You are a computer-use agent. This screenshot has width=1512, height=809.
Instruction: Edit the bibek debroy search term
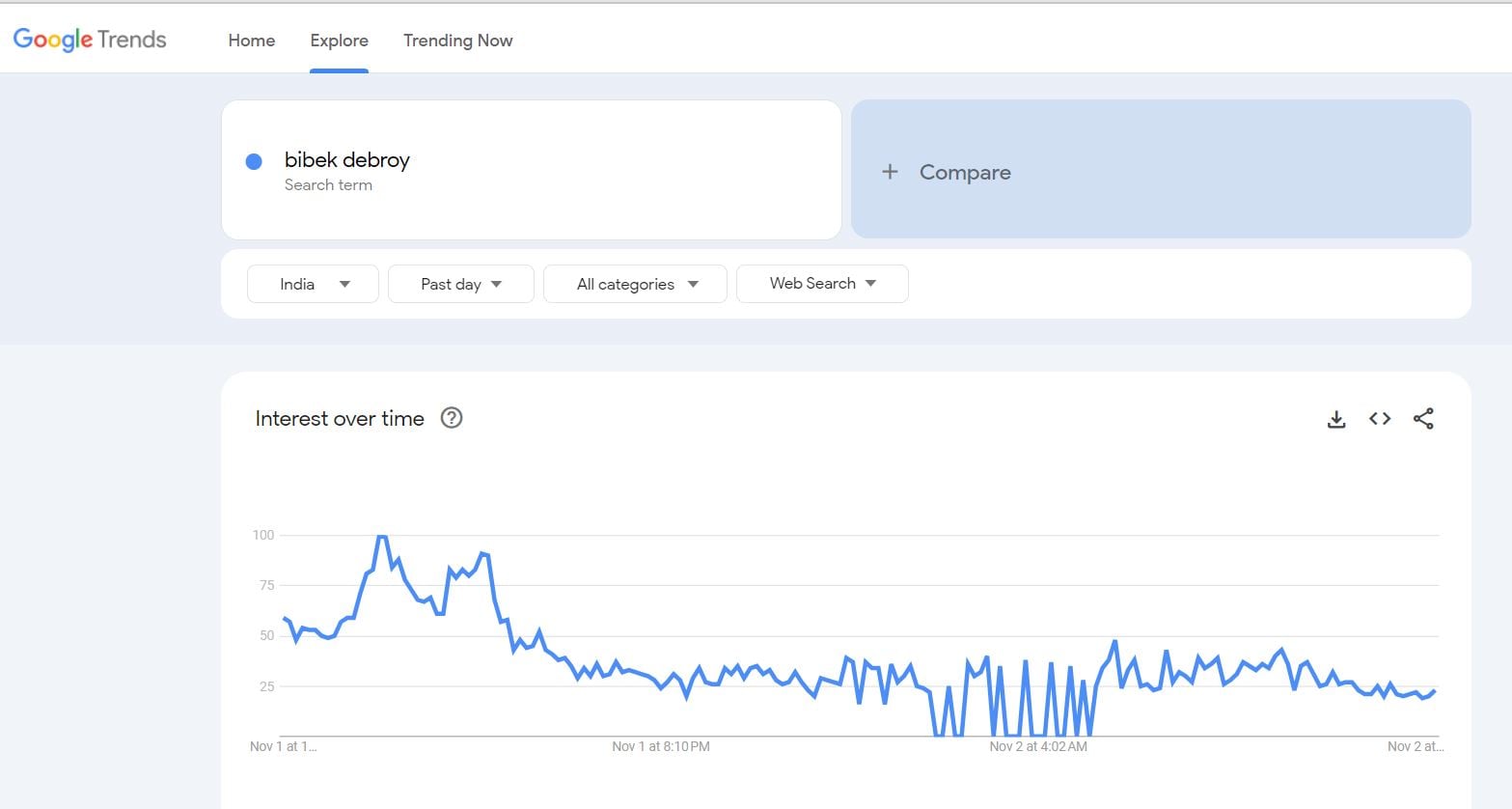(x=347, y=160)
